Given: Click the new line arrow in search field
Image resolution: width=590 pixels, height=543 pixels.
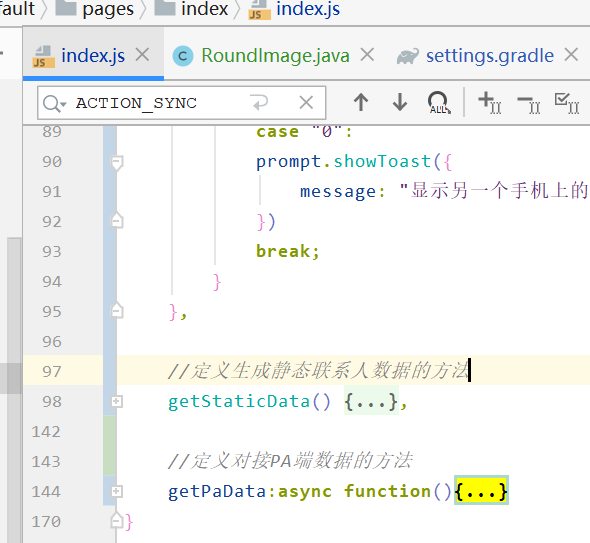Looking at the screenshot, I should [259, 102].
